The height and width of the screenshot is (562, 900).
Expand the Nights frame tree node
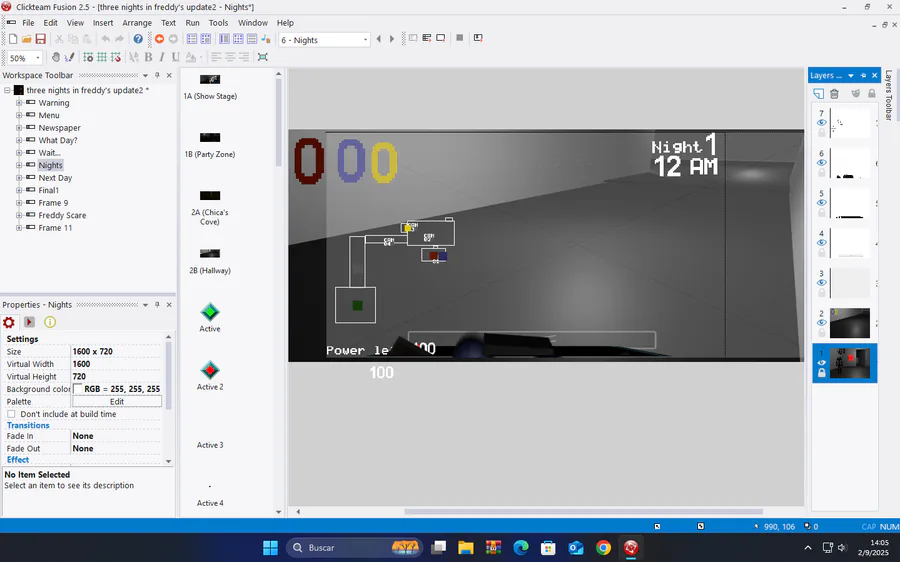pyautogui.click(x=19, y=165)
